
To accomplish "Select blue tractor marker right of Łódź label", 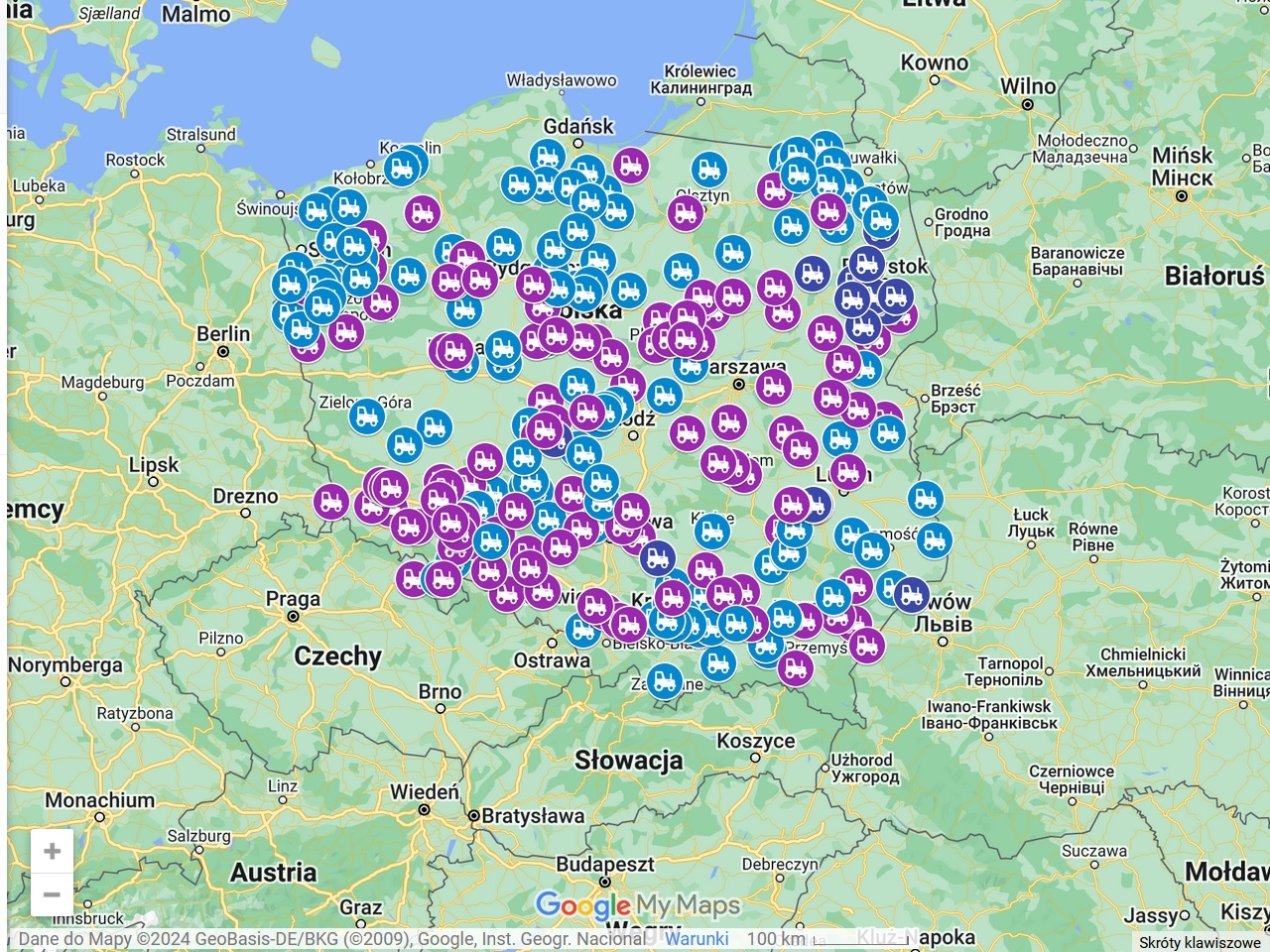I will 665,396.
